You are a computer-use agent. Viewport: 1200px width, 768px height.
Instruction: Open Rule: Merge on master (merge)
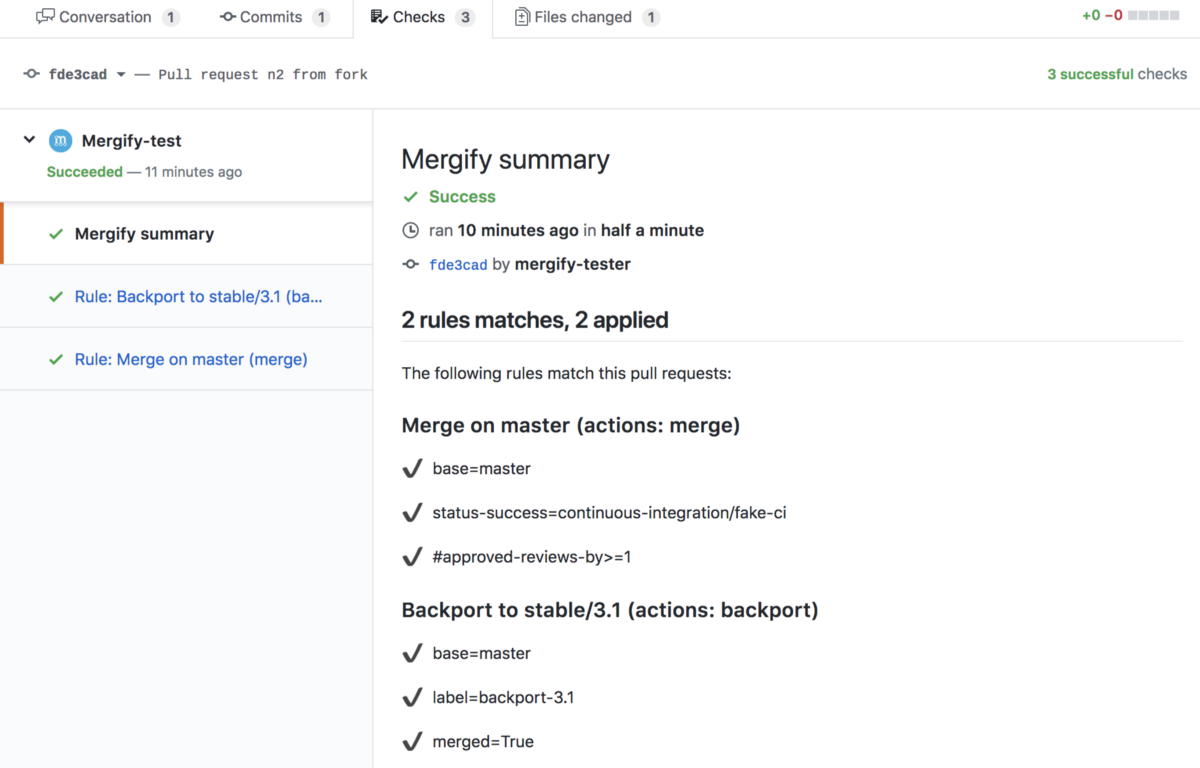(x=190, y=359)
